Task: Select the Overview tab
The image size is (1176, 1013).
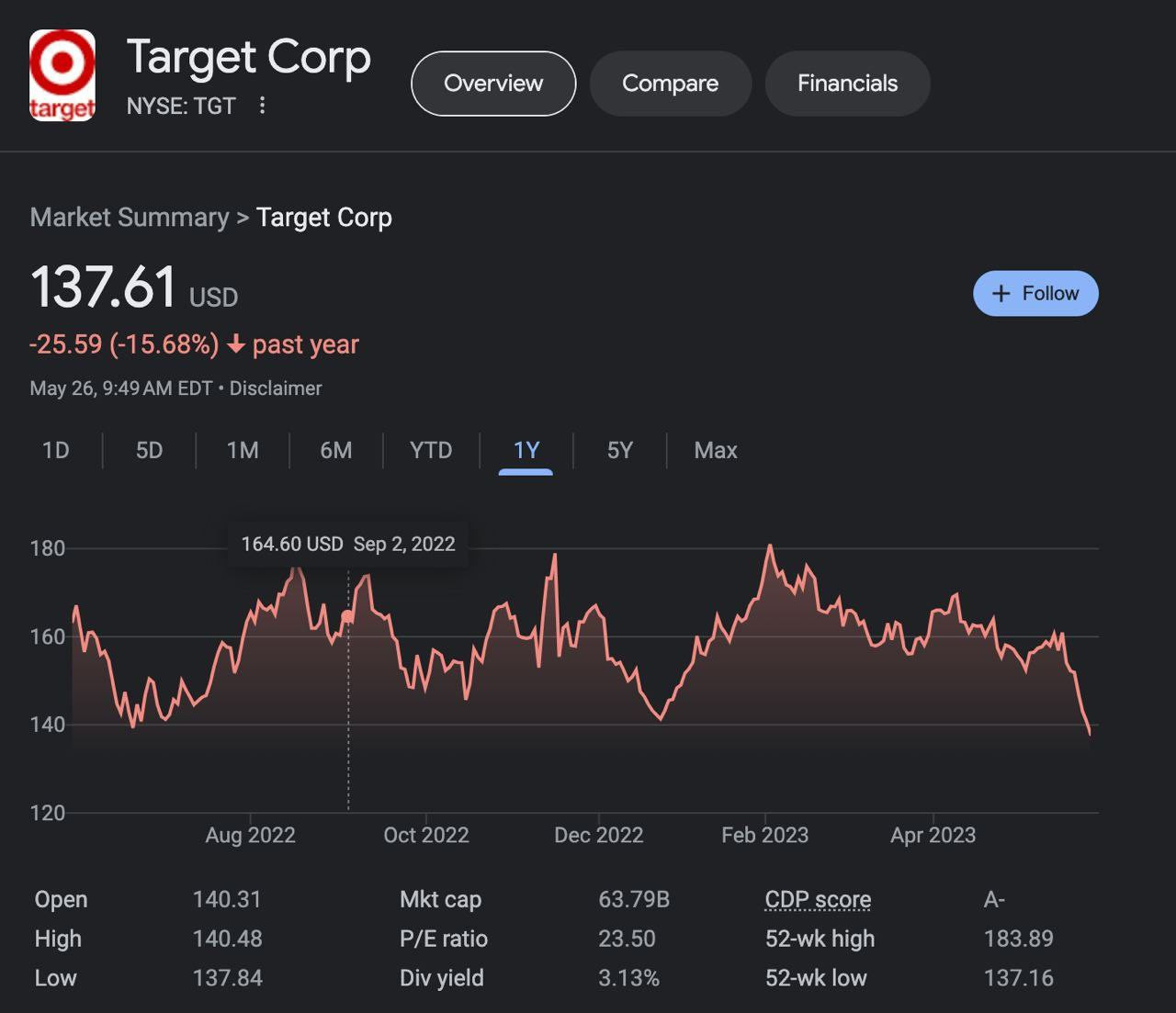Action: tap(493, 84)
